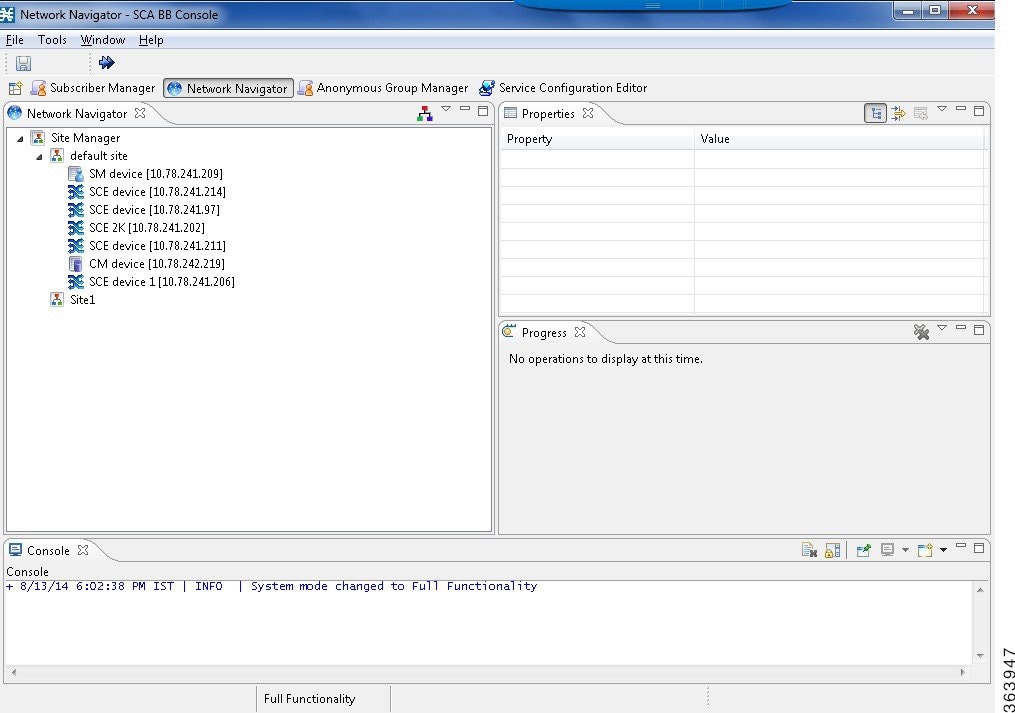The height and width of the screenshot is (713, 1015).
Task: Collapse the default site tree node
Action: 38,155
